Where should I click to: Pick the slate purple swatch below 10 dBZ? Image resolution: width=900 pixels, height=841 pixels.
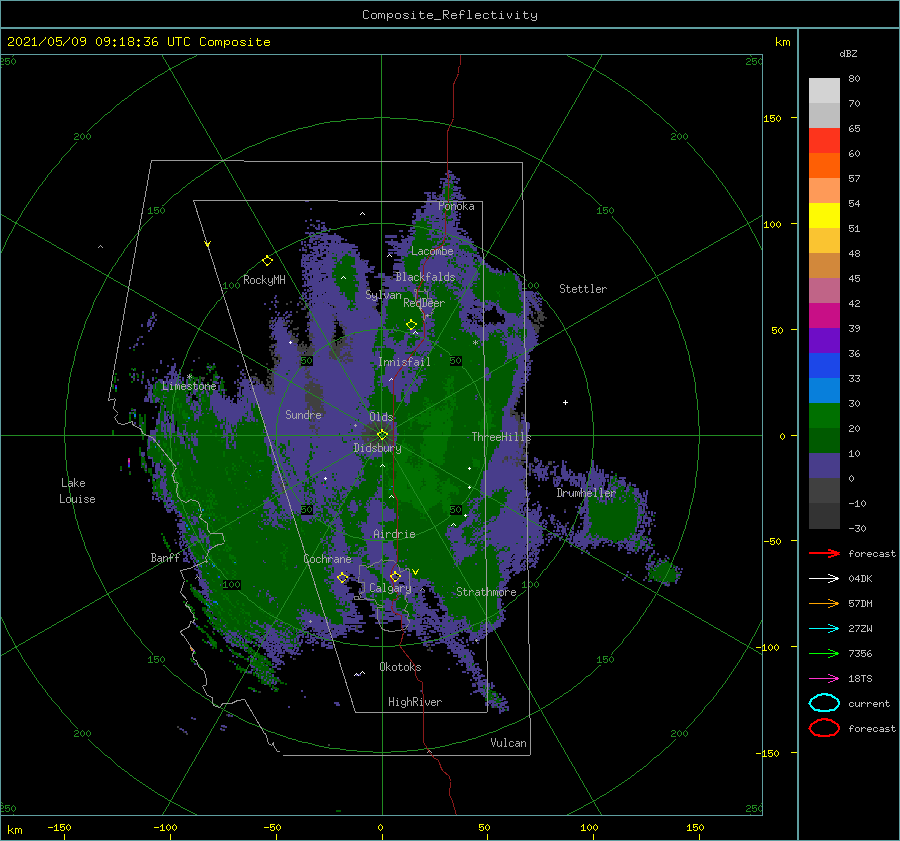click(824, 466)
